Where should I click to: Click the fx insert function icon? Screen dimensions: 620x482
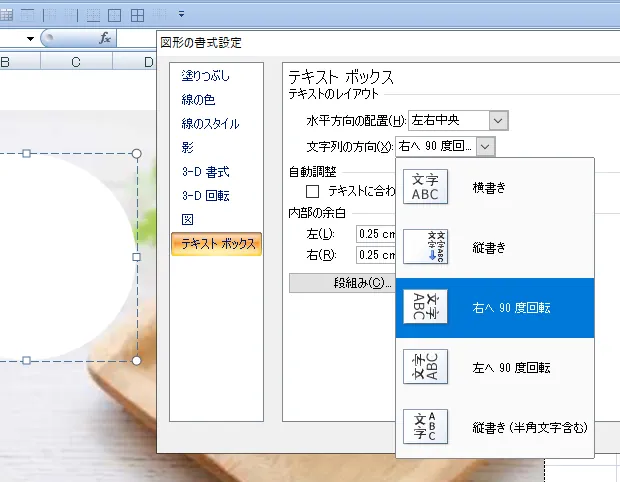[105, 38]
